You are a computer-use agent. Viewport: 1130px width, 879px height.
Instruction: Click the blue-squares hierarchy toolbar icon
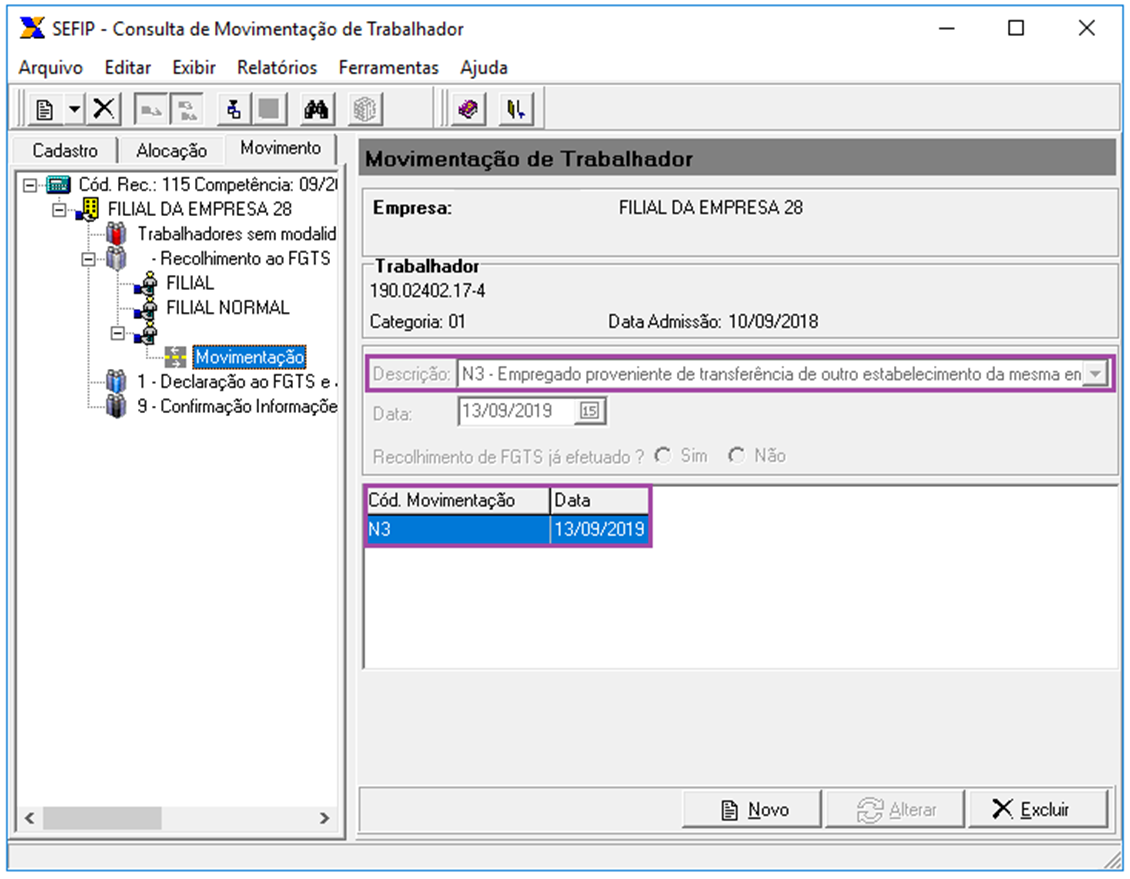233,110
